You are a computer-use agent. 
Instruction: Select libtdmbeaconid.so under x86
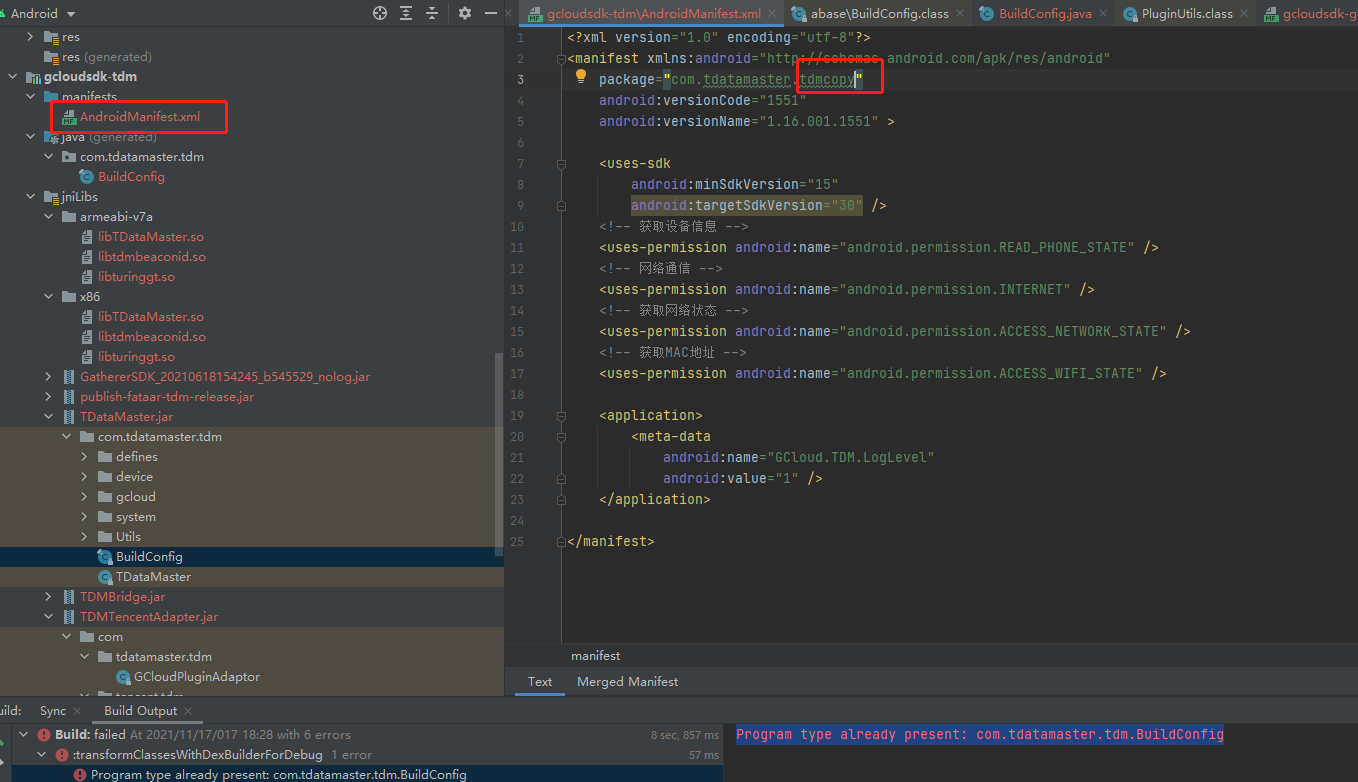click(x=152, y=337)
